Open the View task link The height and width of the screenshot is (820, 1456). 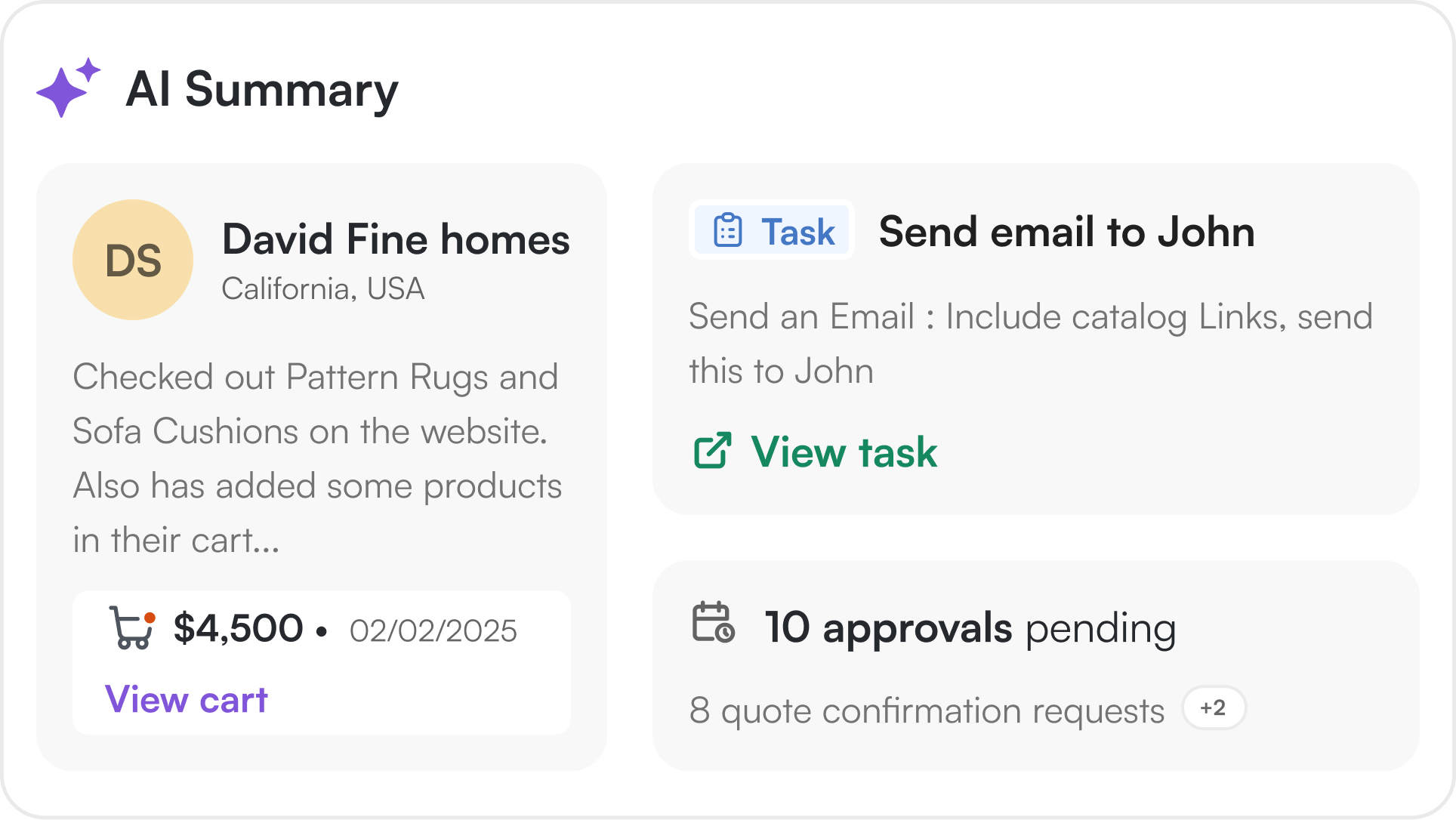click(844, 452)
